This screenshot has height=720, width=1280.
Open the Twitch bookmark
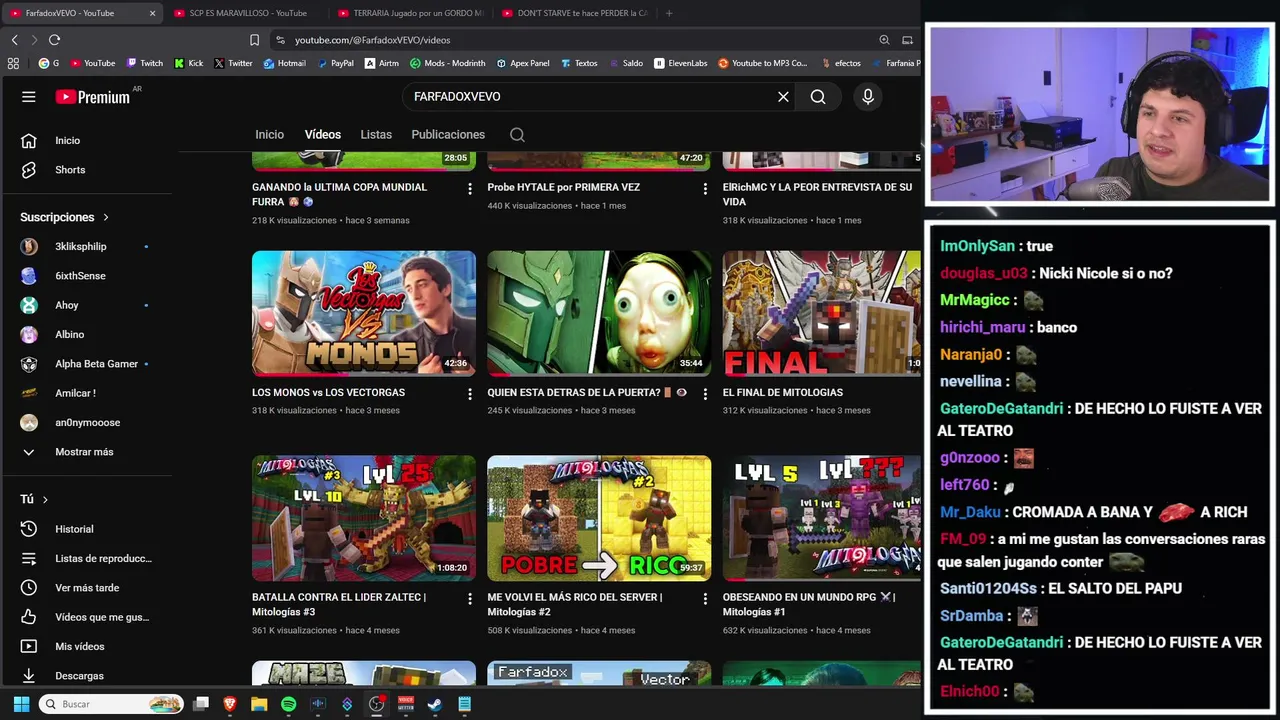tap(145, 63)
